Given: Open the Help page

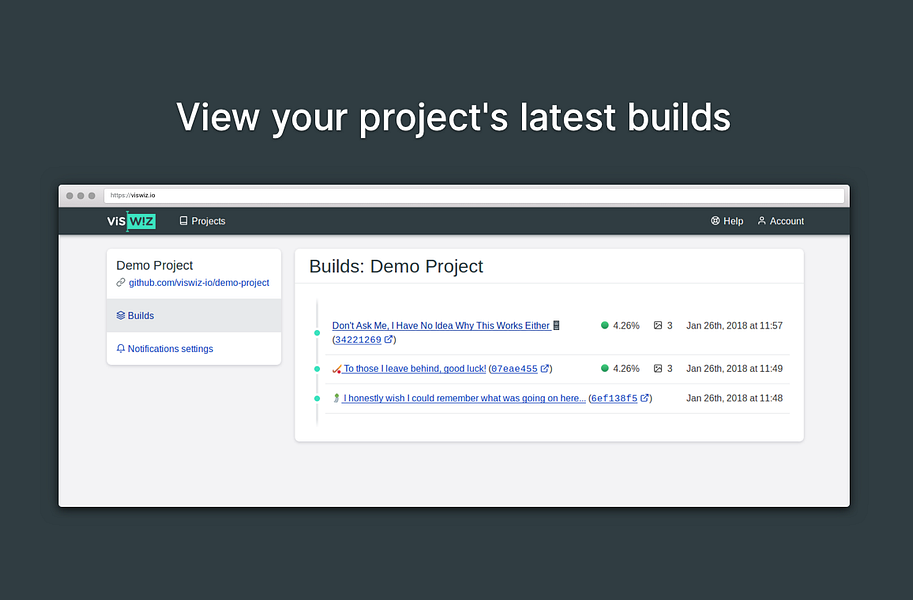Looking at the screenshot, I should click(x=727, y=221).
